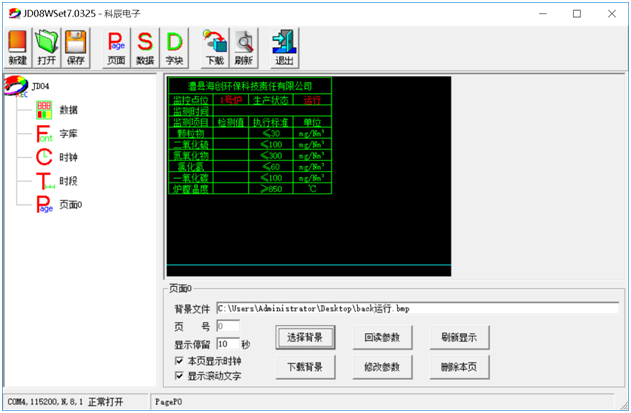Save using the 保存 toolbar icon
Screen dimensions: 631x413
coord(76,46)
